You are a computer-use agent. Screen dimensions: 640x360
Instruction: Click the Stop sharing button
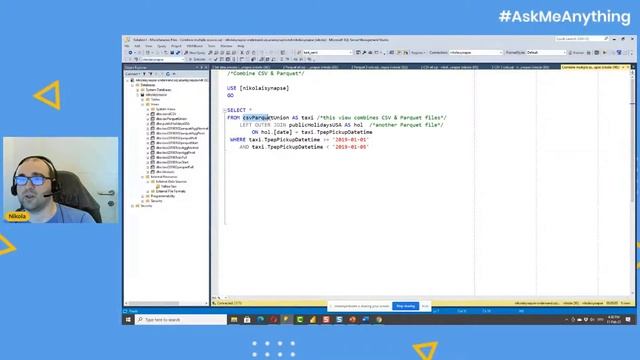pyautogui.click(x=405, y=306)
